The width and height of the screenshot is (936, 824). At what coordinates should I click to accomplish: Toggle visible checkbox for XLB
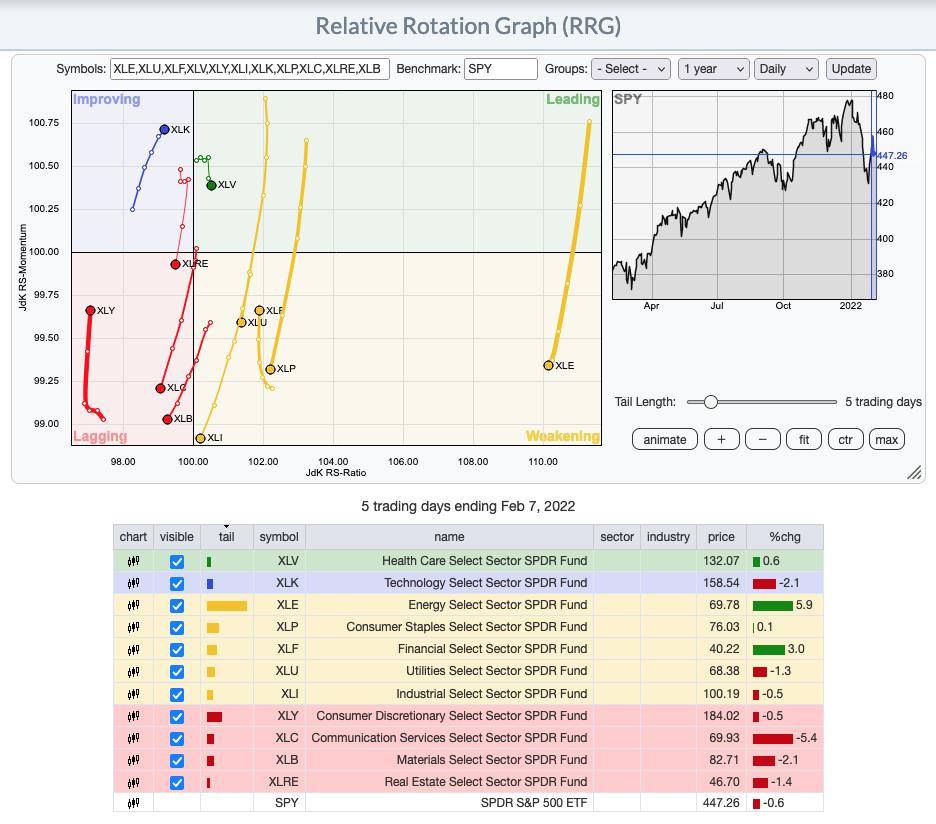[177, 761]
